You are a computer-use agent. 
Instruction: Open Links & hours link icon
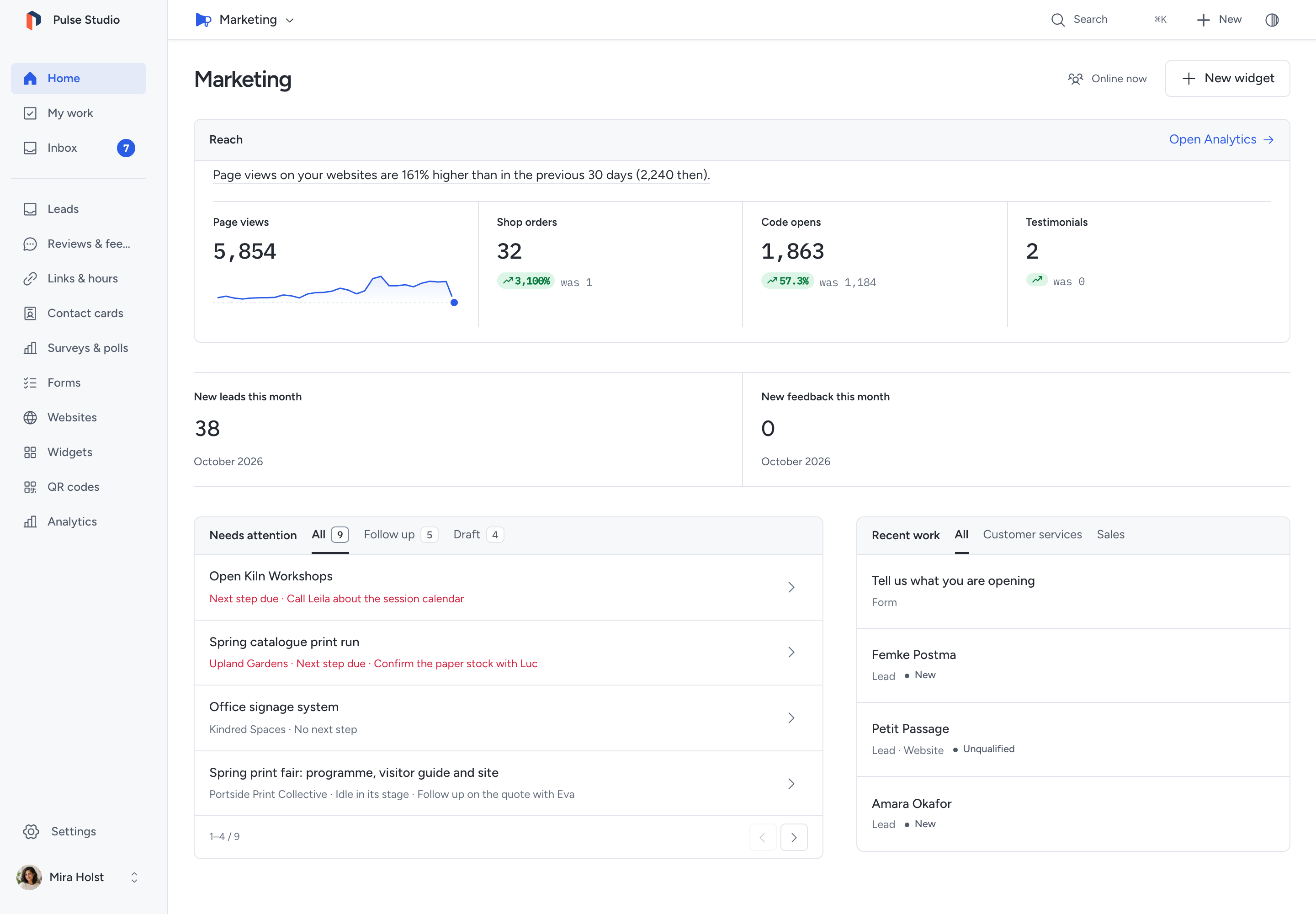coord(30,279)
